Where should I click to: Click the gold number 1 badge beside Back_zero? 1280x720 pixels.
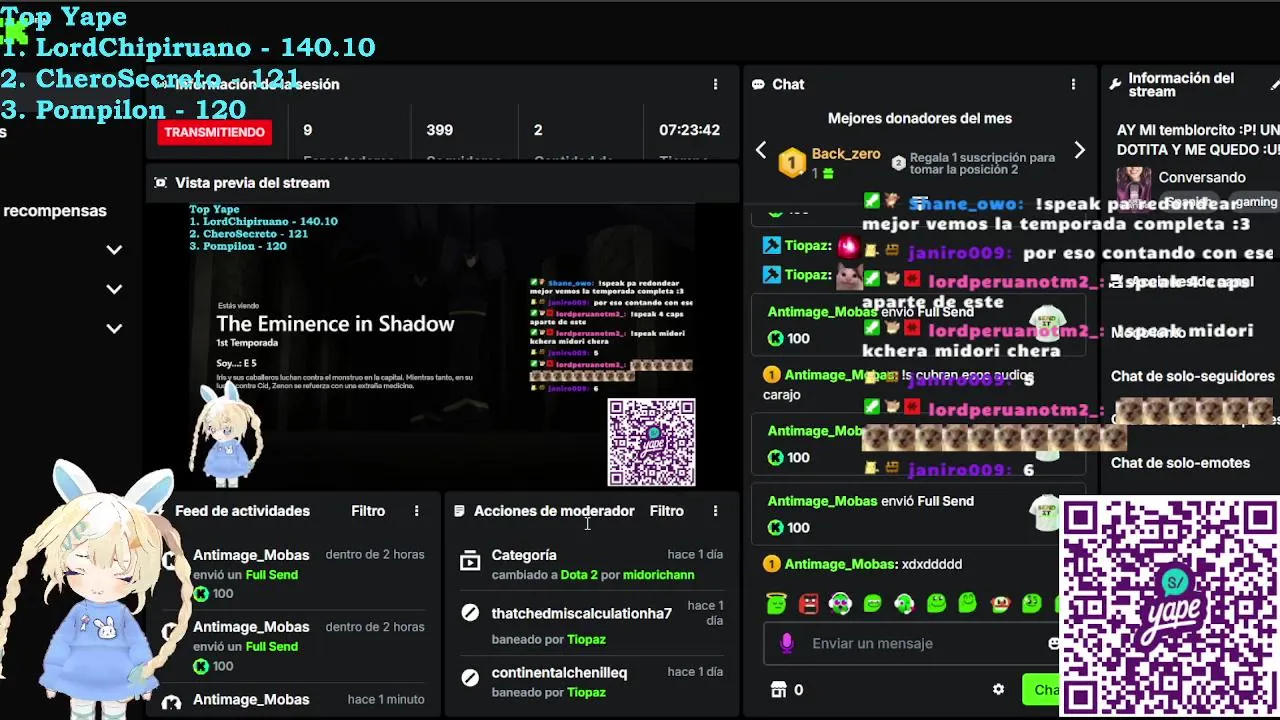792,162
